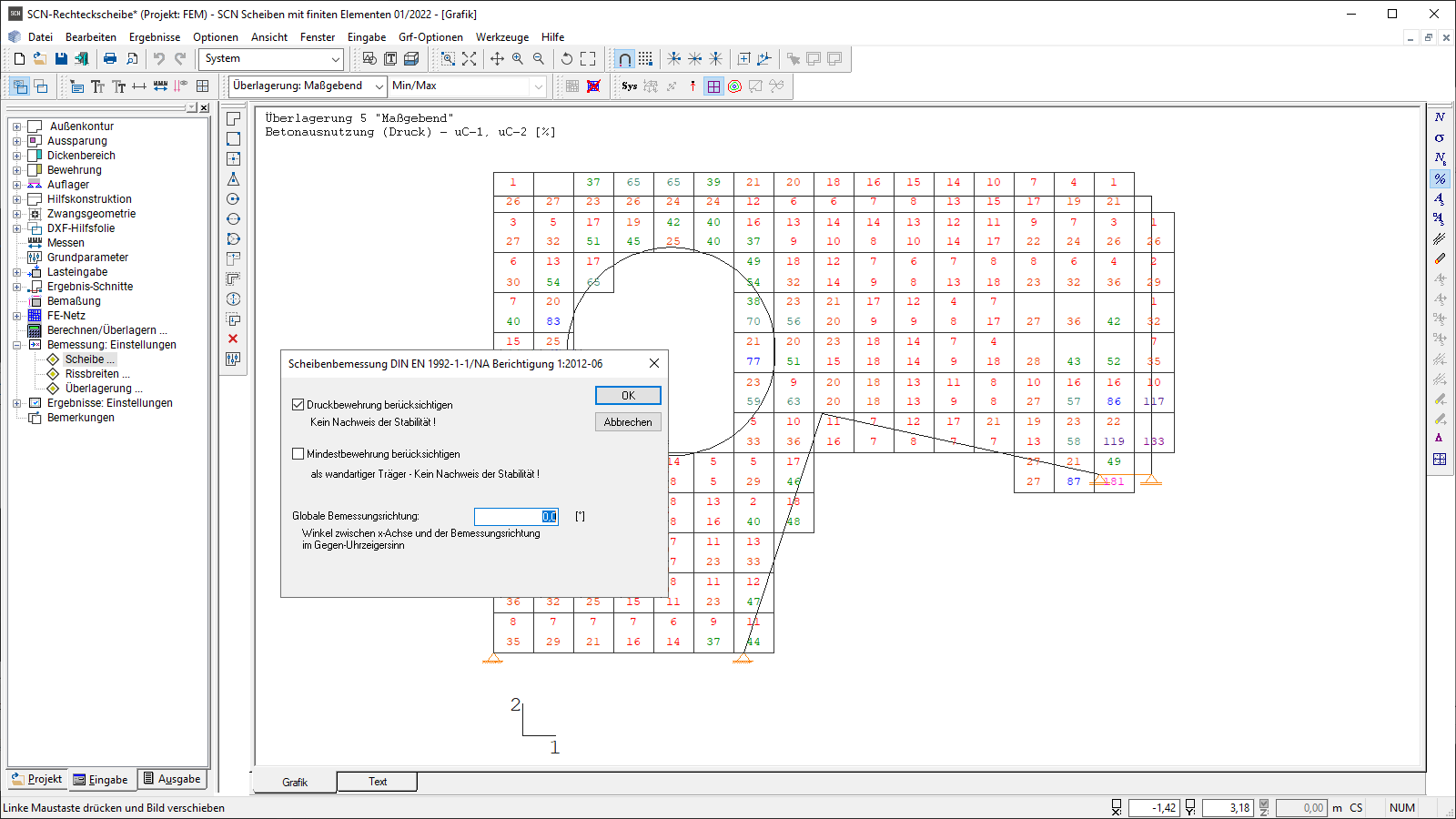
Task: Expand the Auflager tree node
Action: pos(16,185)
